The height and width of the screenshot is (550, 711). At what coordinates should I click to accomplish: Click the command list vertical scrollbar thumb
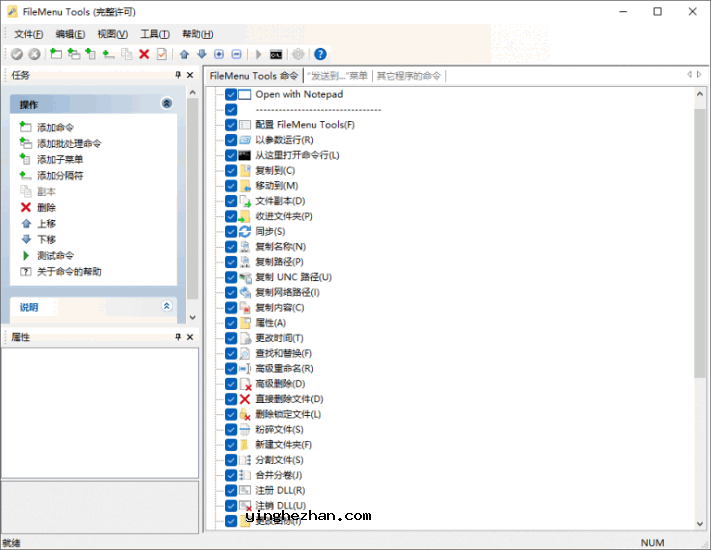(699, 243)
